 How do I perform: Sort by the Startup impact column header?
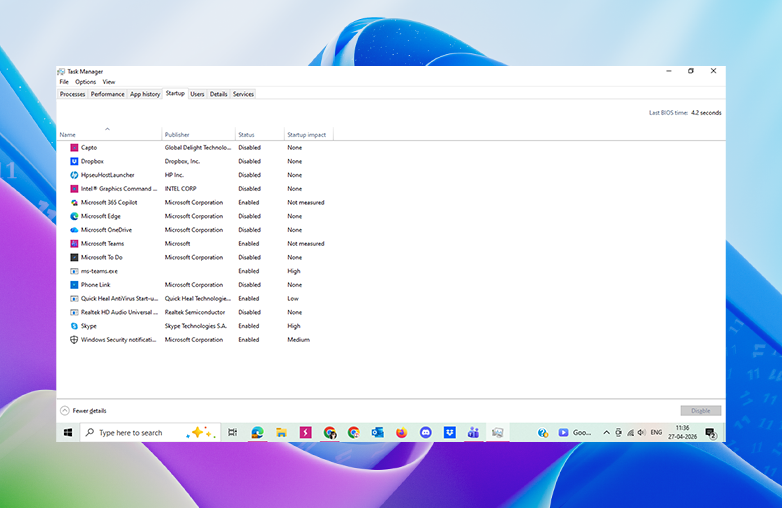click(307, 135)
